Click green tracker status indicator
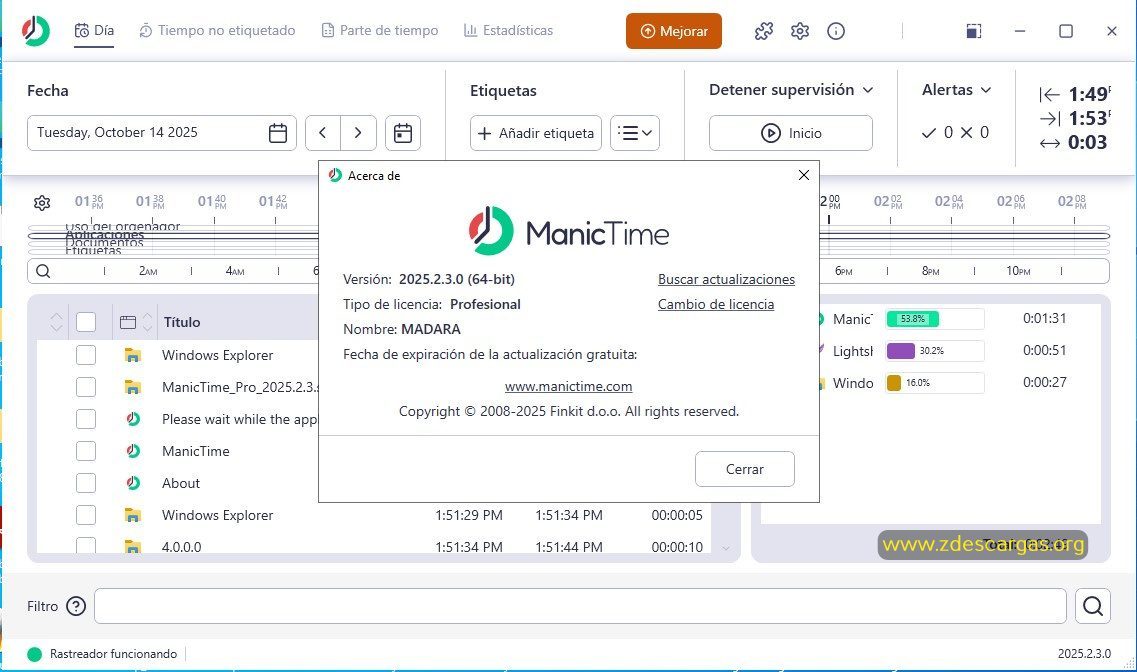 [x=34, y=654]
